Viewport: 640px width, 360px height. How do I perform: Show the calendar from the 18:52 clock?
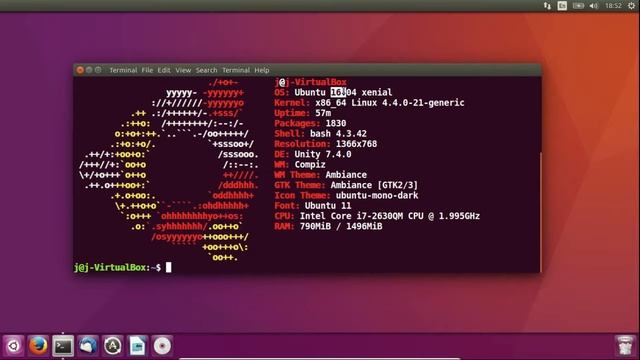pyautogui.click(x=613, y=6)
